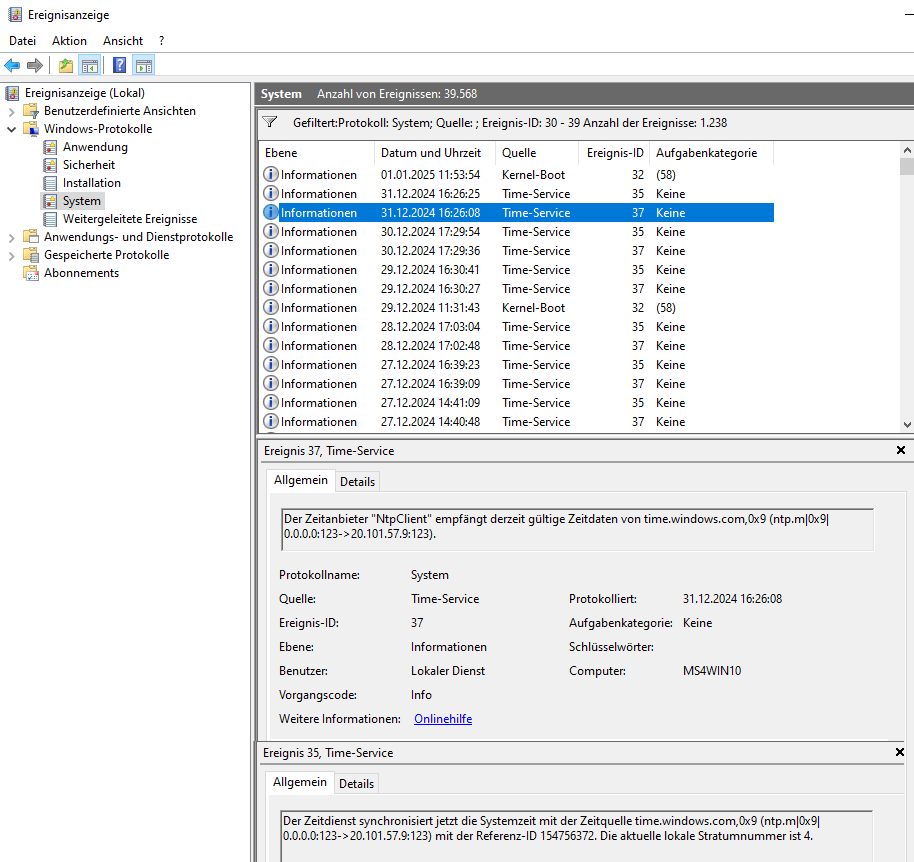Close the Ereignis 37 preview pane
The height and width of the screenshot is (862, 914).
click(901, 450)
